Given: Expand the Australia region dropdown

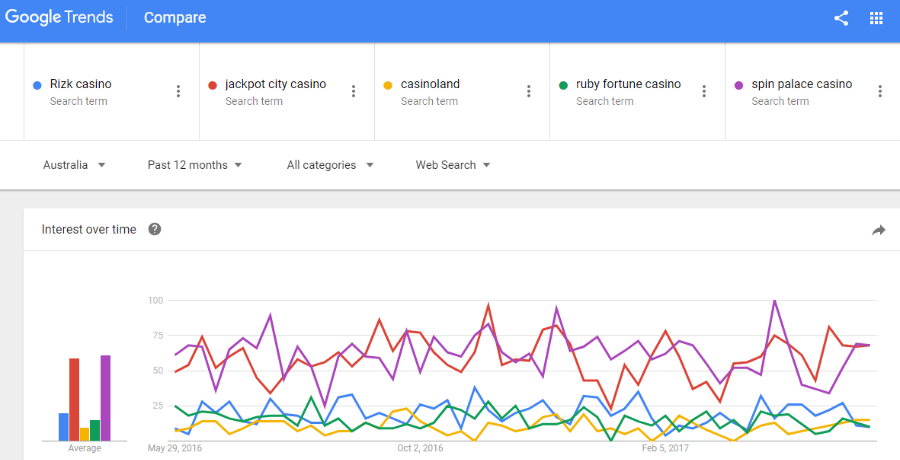Looking at the screenshot, I should click(x=74, y=165).
